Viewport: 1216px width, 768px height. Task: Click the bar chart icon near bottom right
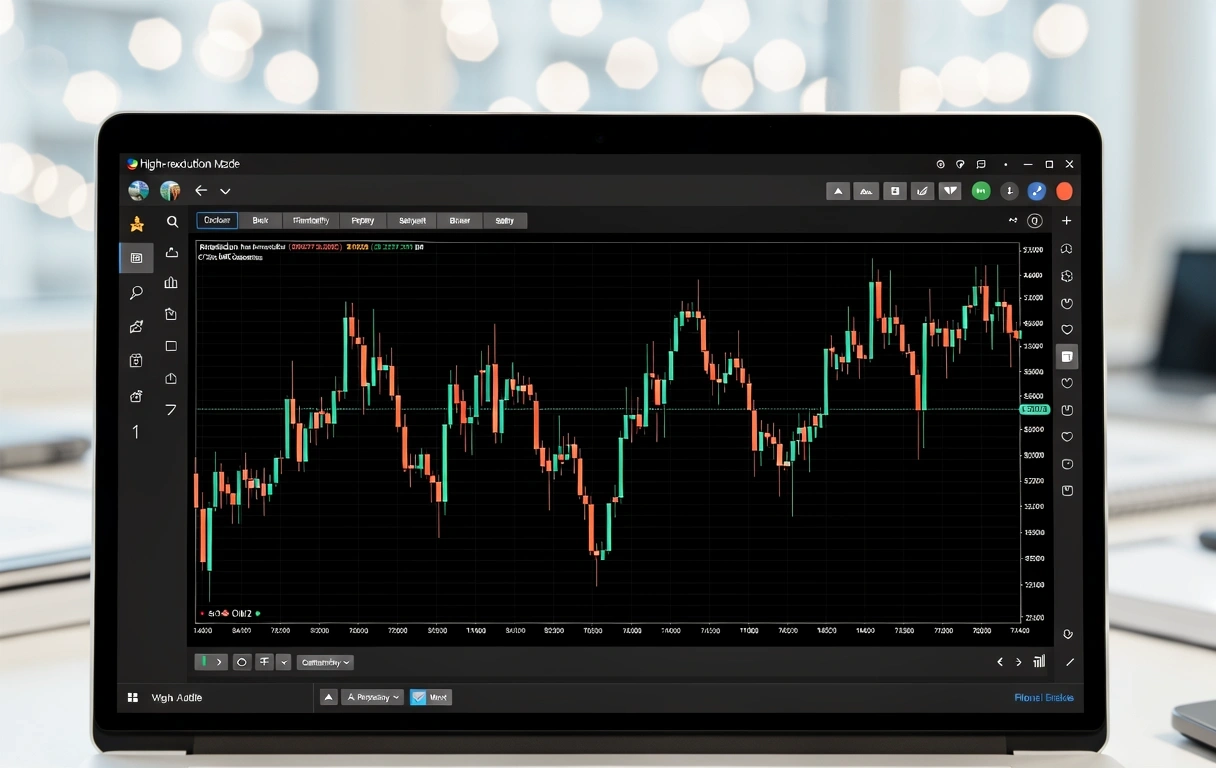click(x=1040, y=662)
